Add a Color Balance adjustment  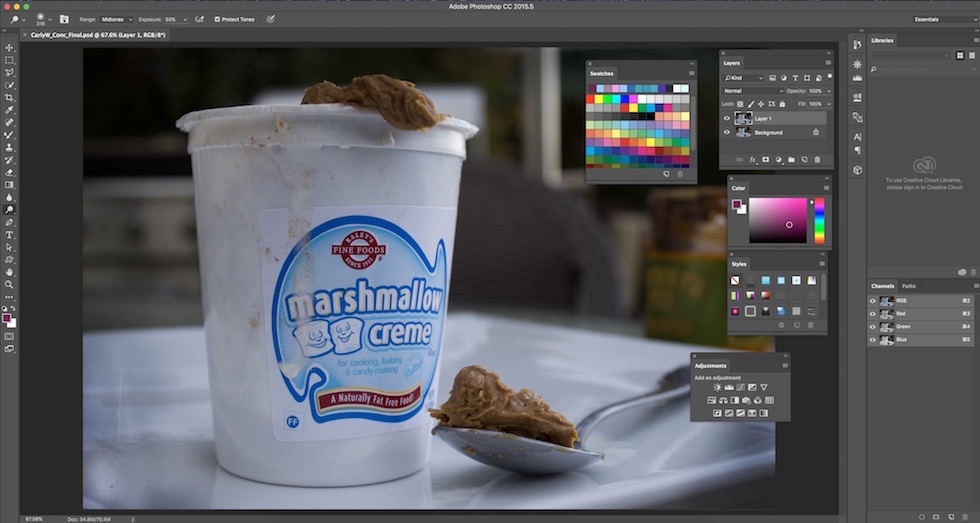coord(723,401)
